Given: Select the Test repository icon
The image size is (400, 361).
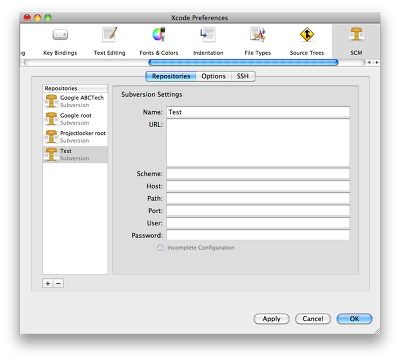Looking at the screenshot, I should (x=51, y=154).
